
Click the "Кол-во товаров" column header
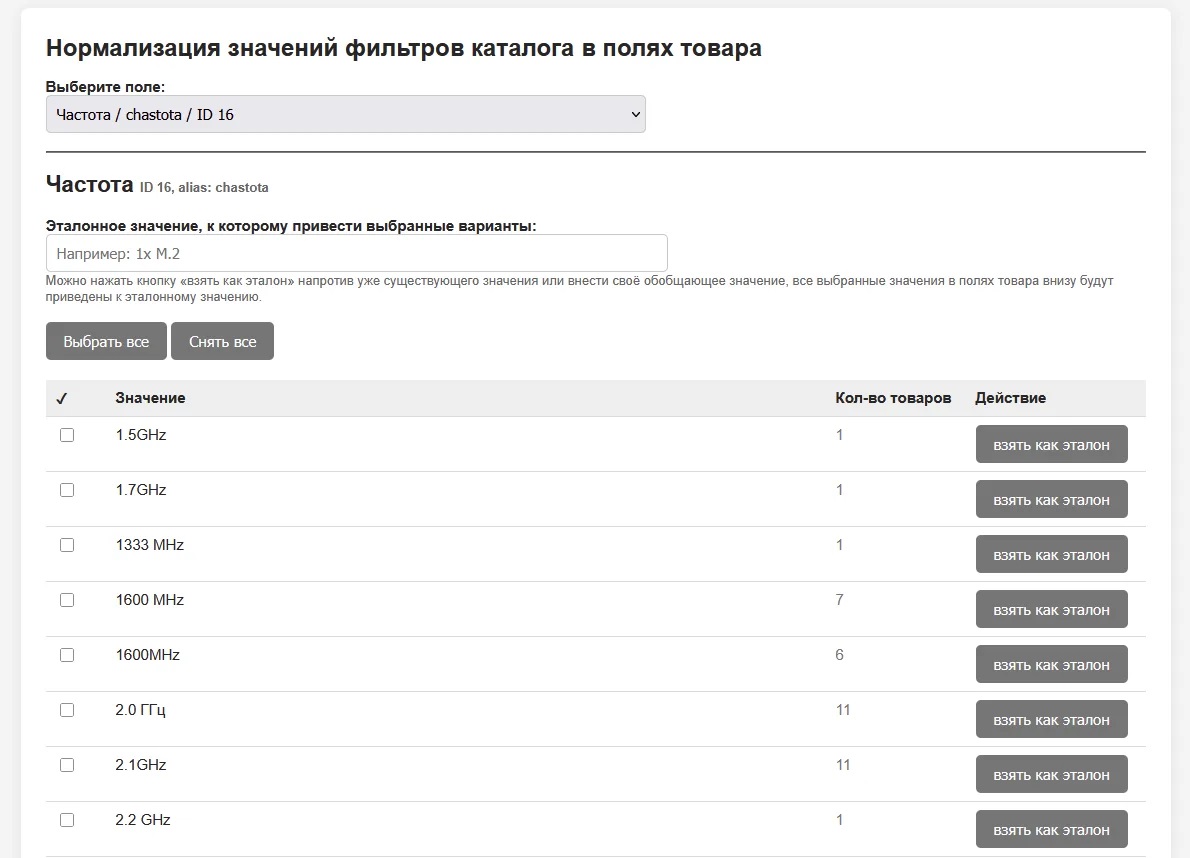[x=892, y=398]
